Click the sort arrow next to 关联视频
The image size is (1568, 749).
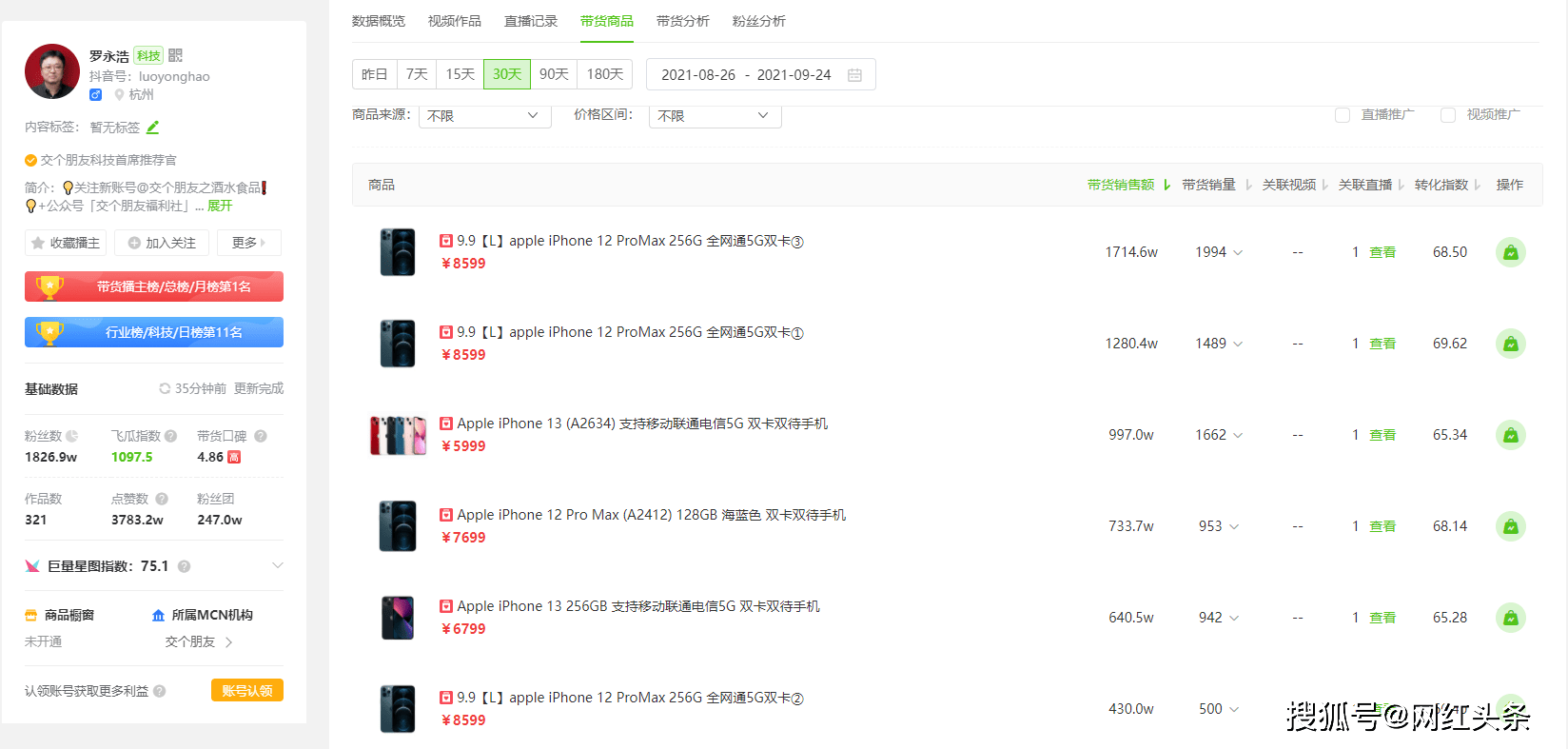coord(1324,185)
